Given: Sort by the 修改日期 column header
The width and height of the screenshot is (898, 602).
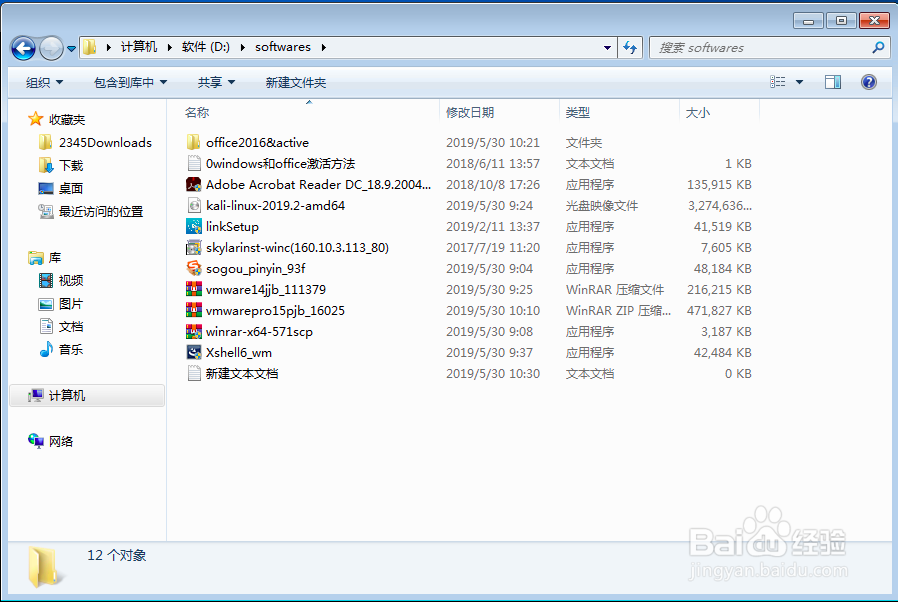Looking at the screenshot, I should pos(470,113).
